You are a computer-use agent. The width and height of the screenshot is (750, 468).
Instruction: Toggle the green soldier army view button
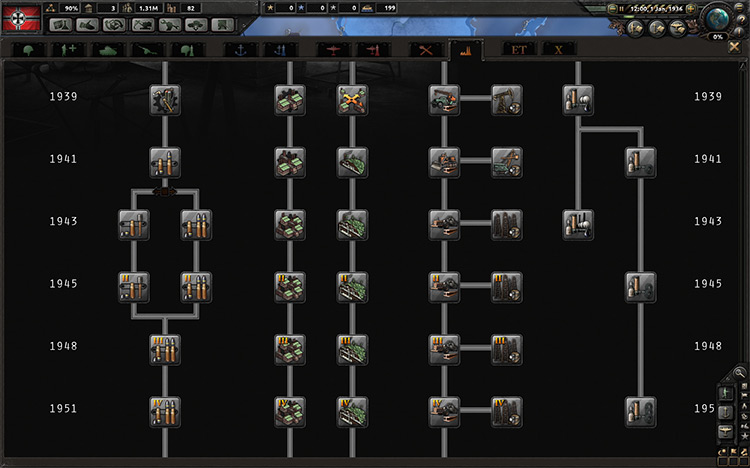pyautogui.click(x=726, y=393)
